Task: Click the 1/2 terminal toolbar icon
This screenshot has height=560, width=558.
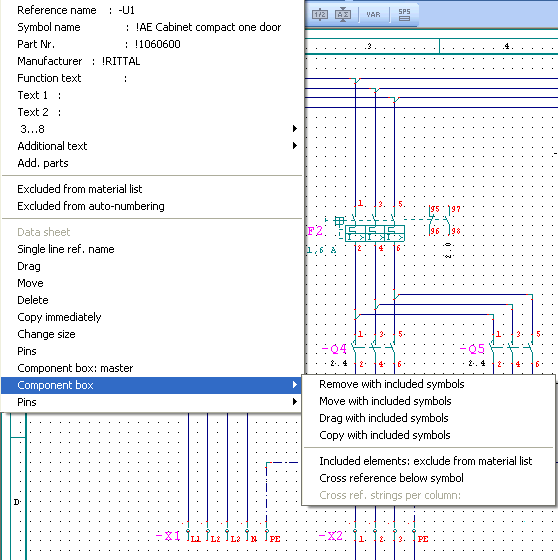Action: coord(320,15)
